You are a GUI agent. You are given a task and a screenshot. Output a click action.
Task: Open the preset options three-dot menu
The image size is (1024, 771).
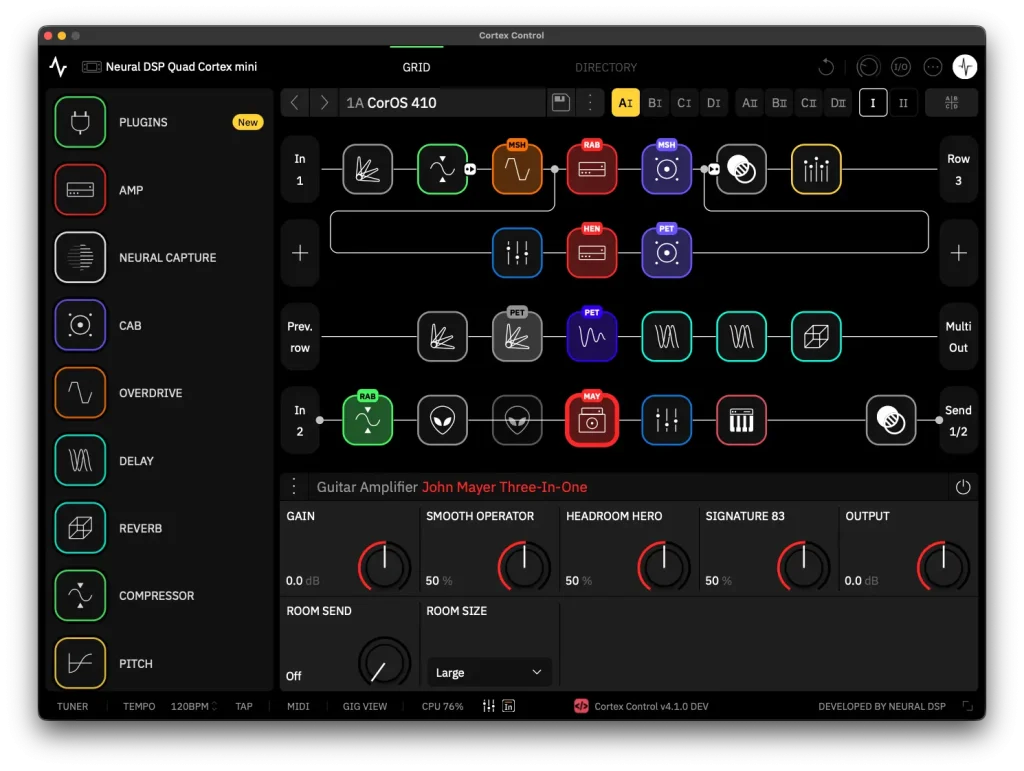[x=590, y=102]
